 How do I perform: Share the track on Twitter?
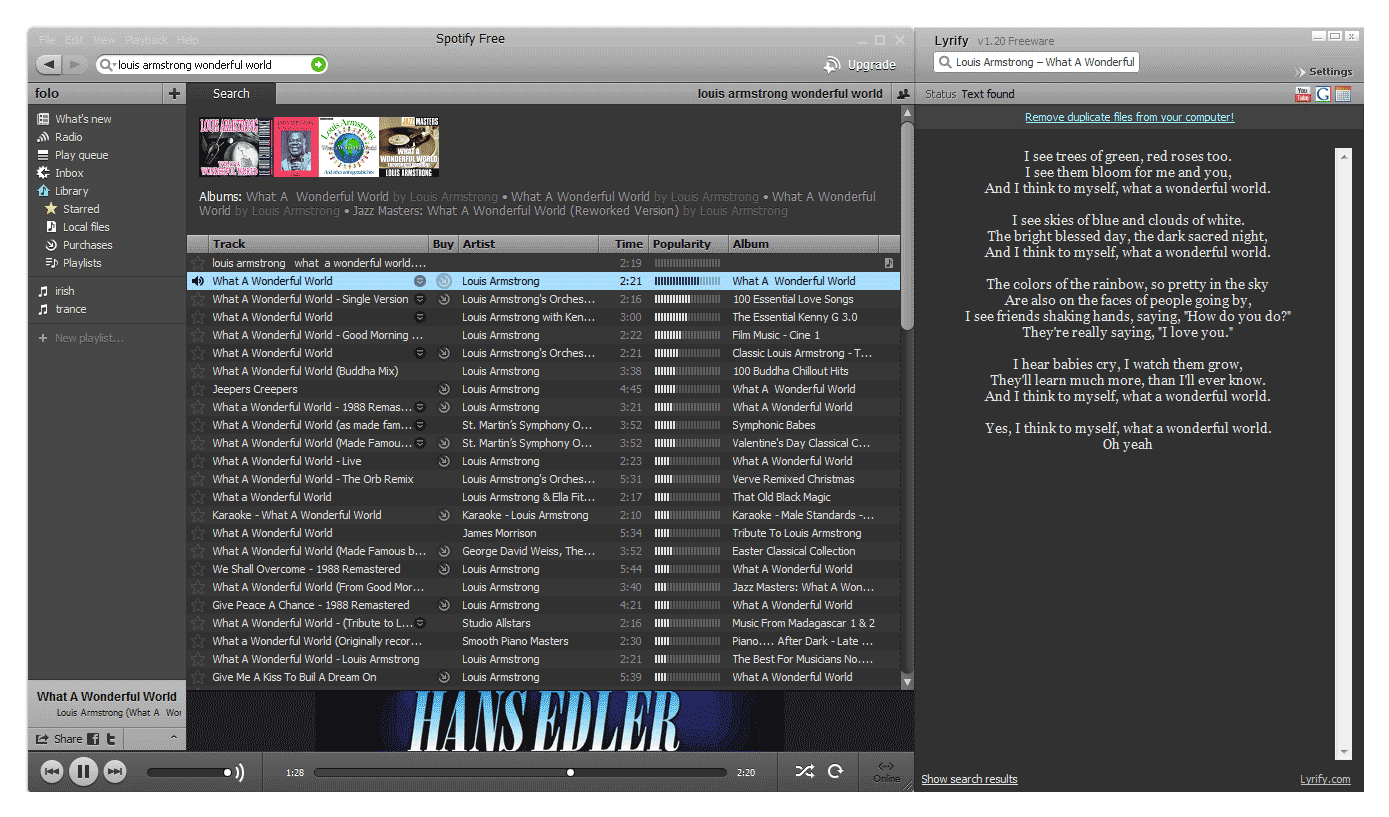click(112, 739)
